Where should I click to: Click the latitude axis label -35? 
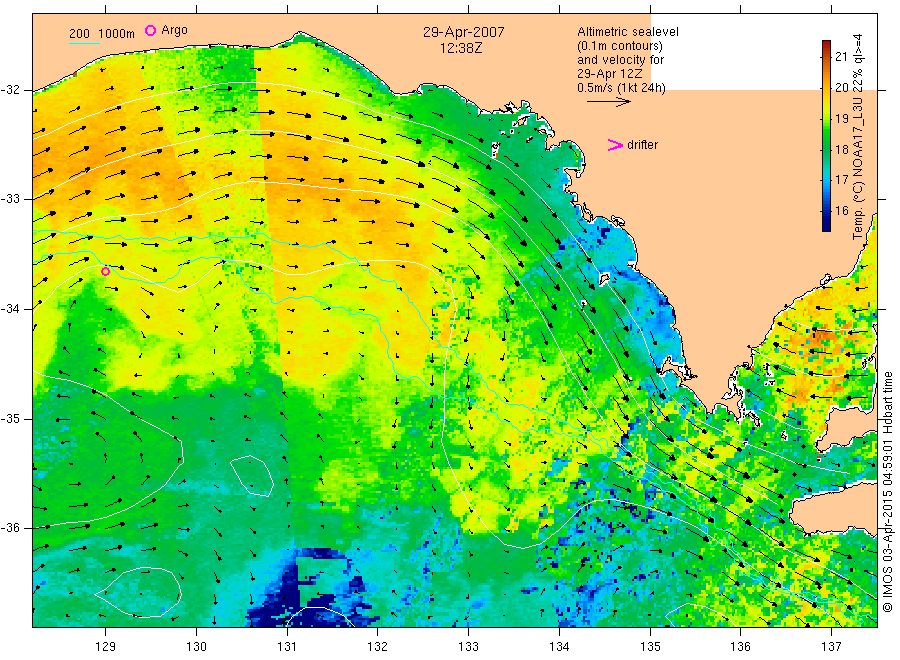click(10, 419)
